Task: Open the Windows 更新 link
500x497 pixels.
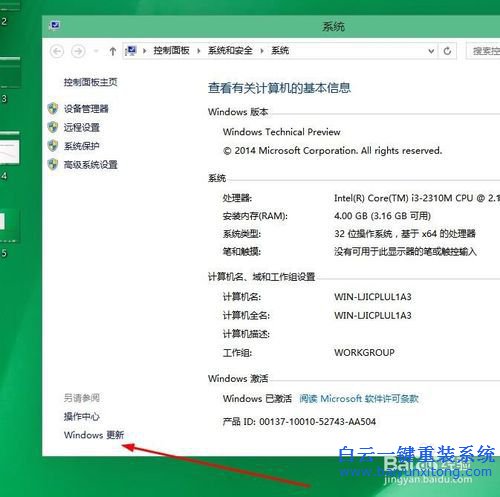Action: 94,435
